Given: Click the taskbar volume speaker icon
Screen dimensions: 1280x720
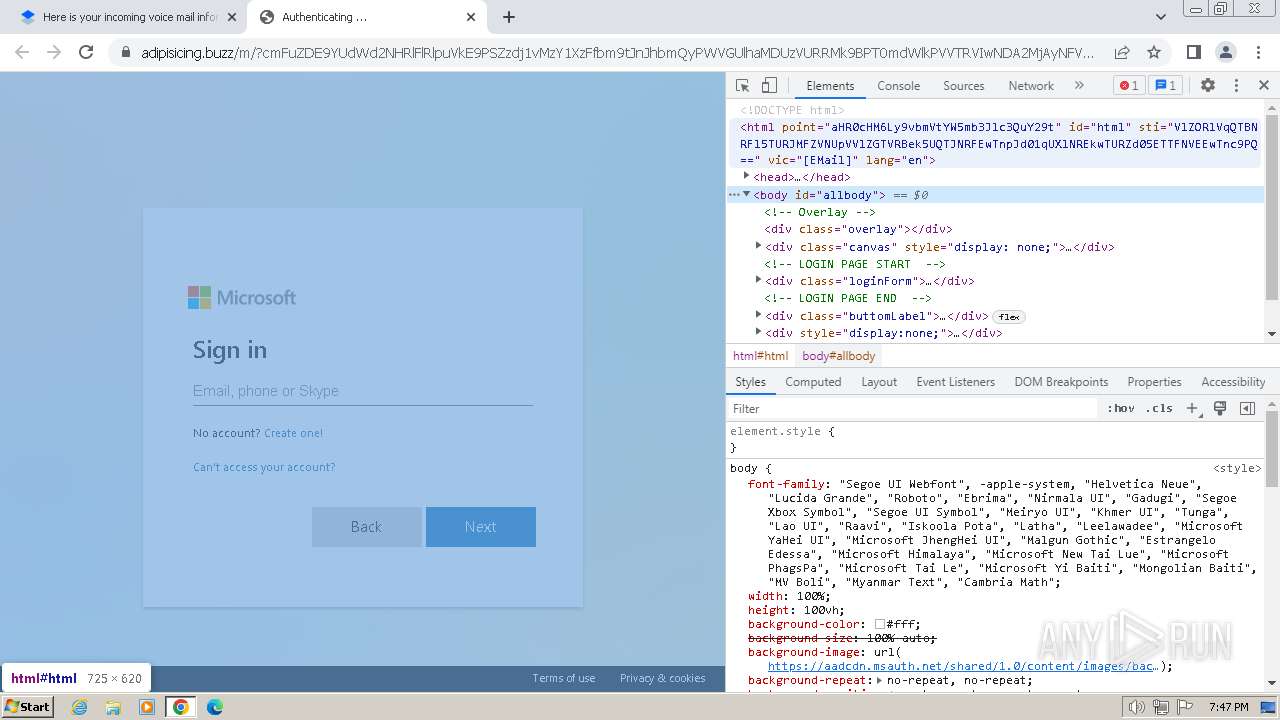Looking at the screenshot, I should click(x=1137, y=707).
